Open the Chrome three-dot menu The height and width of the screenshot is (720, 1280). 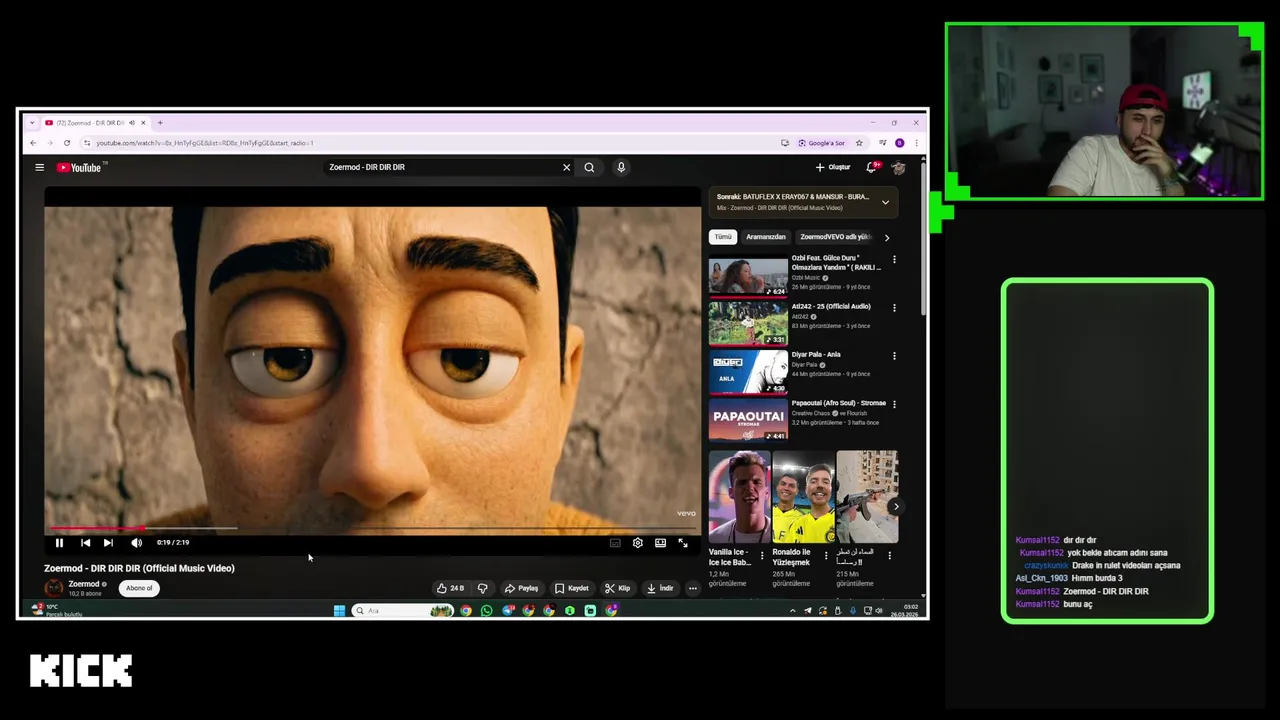pos(916,143)
